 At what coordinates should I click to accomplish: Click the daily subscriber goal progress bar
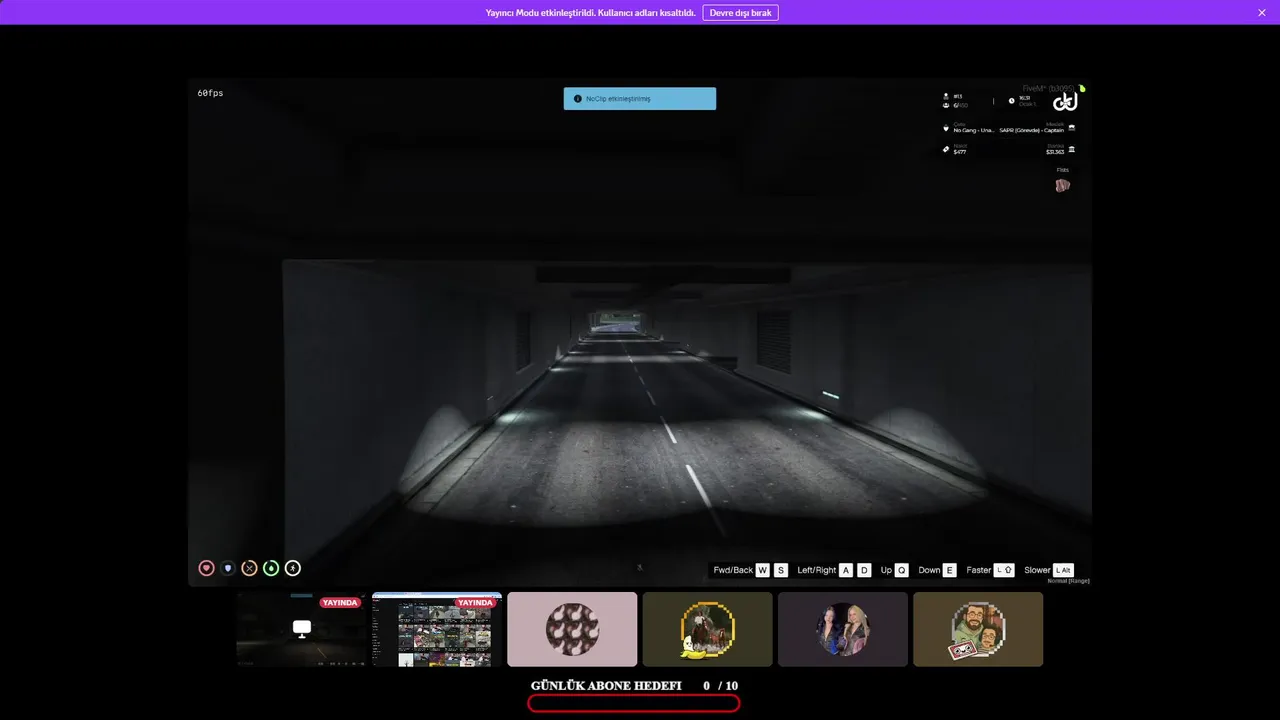tap(634, 704)
